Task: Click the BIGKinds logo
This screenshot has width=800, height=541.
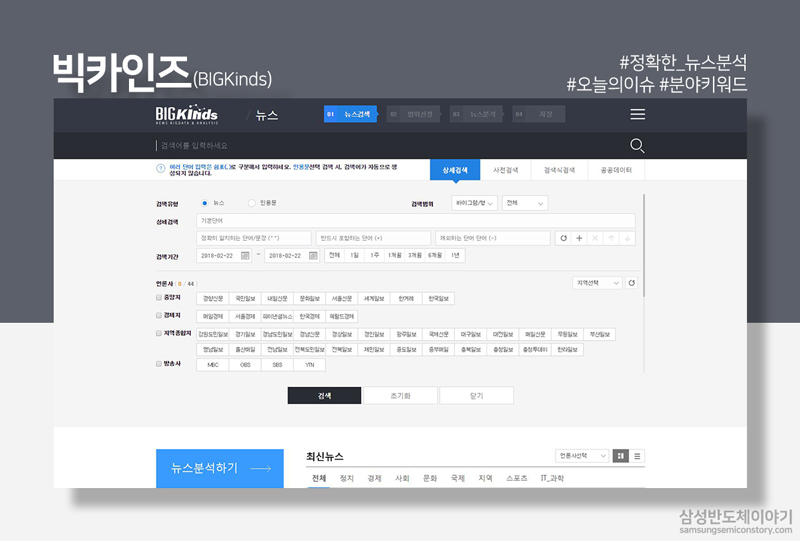Action: point(187,115)
